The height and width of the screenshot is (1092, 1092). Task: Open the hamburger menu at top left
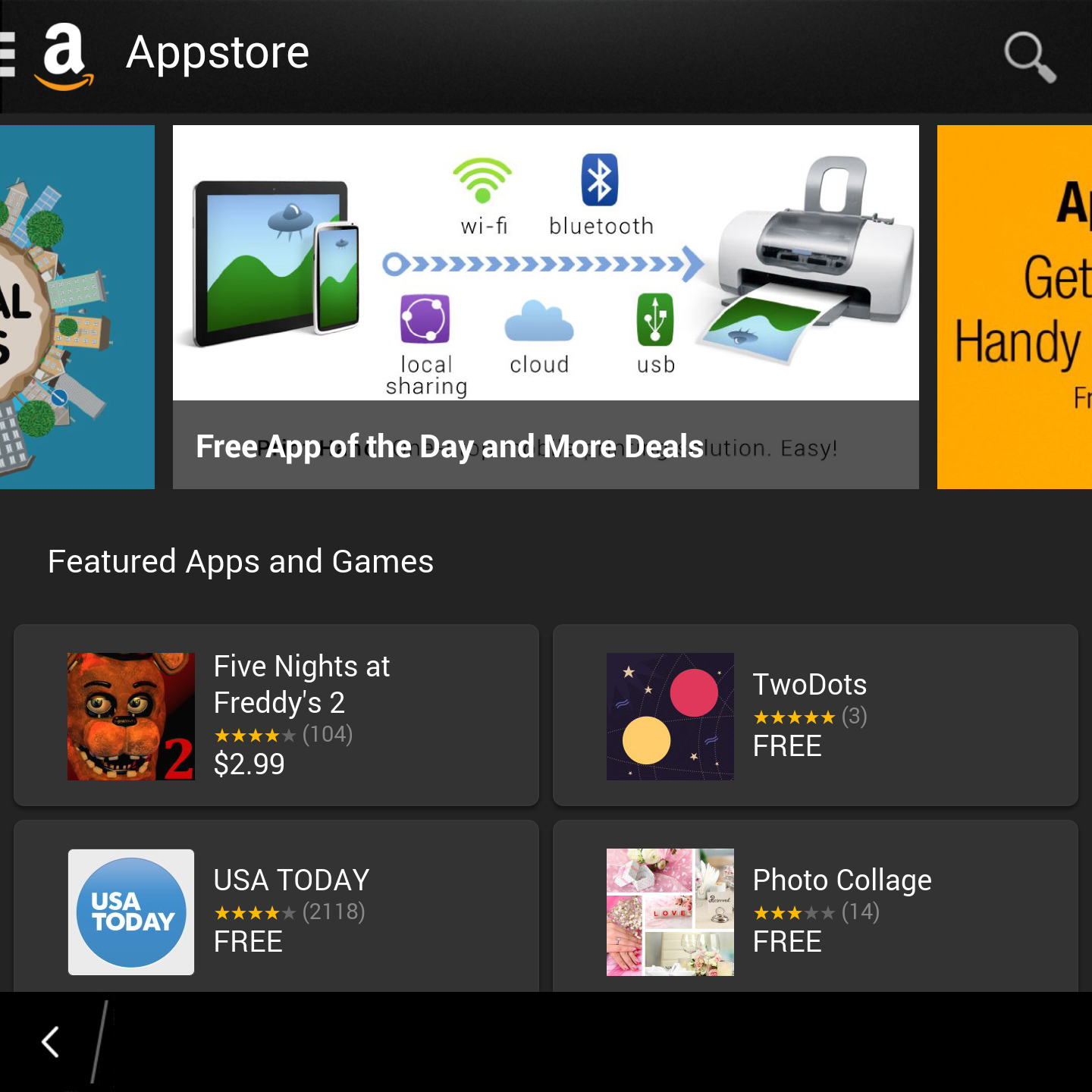[x=8, y=55]
